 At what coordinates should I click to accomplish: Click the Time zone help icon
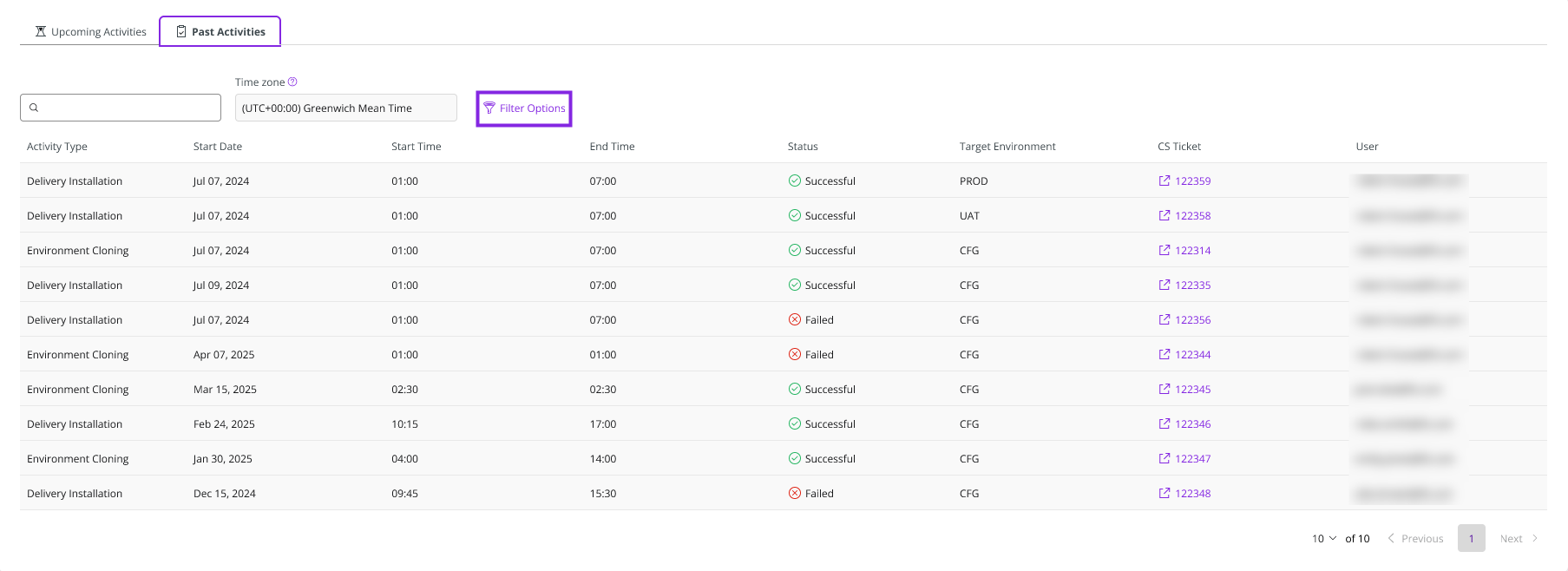pyautogui.click(x=292, y=82)
